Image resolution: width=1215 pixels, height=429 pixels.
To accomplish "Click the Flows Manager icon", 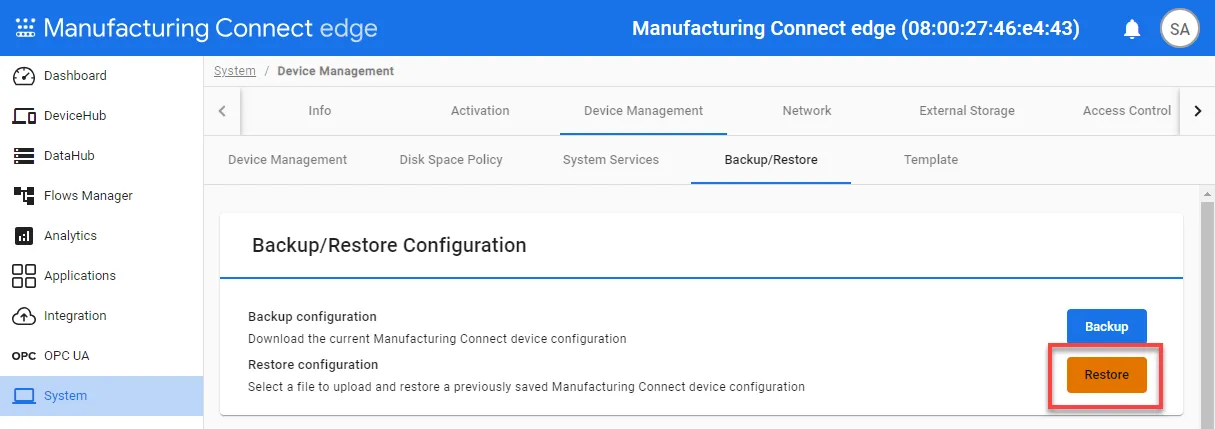I will (24, 196).
